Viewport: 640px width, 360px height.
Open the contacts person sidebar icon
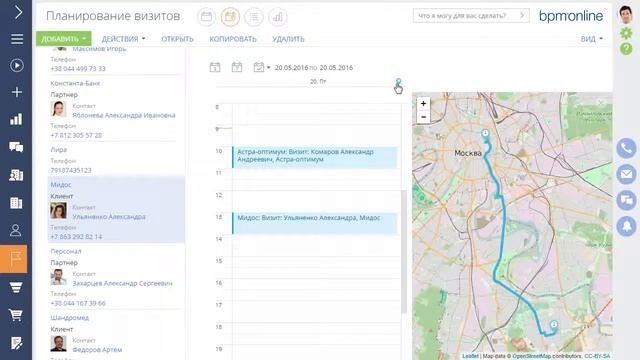(16, 230)
